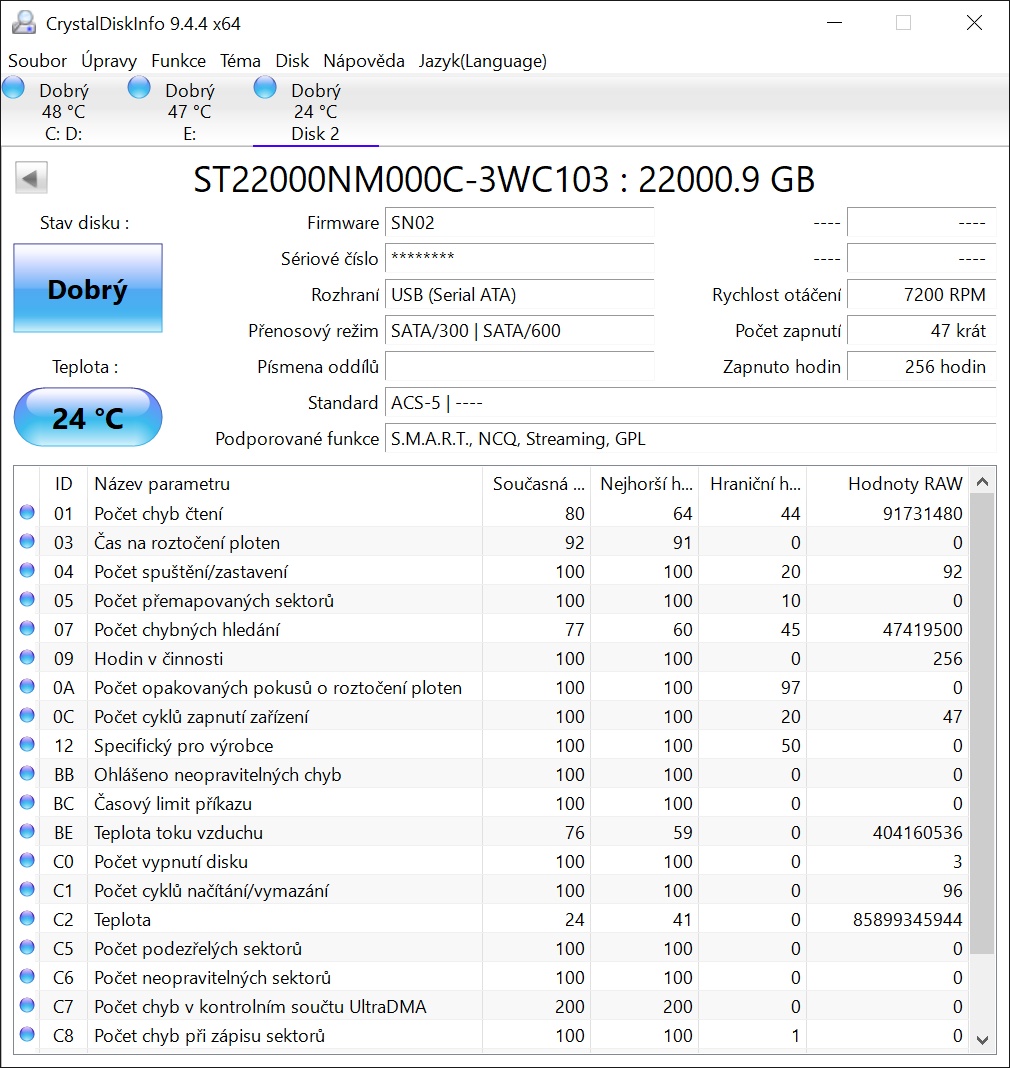Open the "Téma" menu
This screenshot has height=1068, width=1010.
click(x=241, y=61)
